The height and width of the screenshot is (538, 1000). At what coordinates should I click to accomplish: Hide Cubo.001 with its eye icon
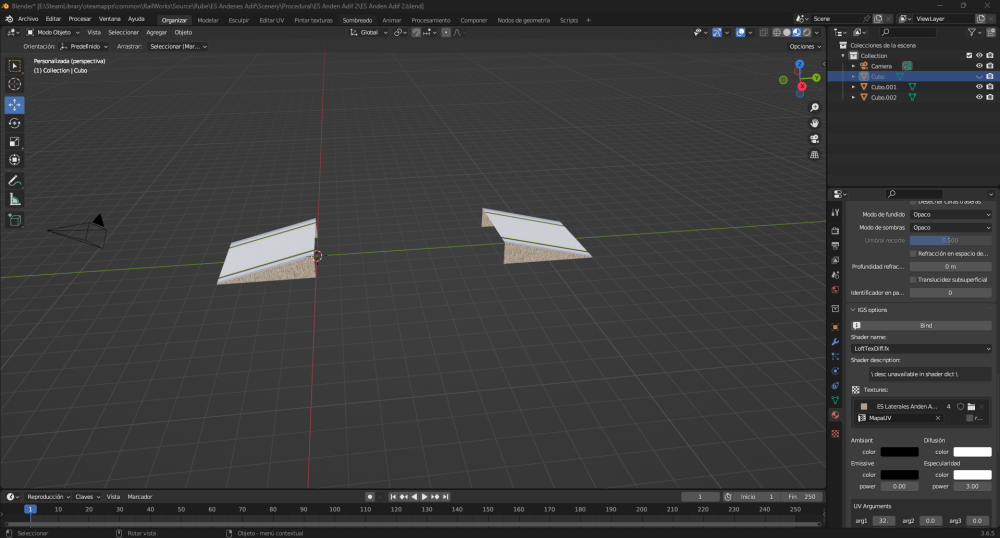[x=979, y=87]
